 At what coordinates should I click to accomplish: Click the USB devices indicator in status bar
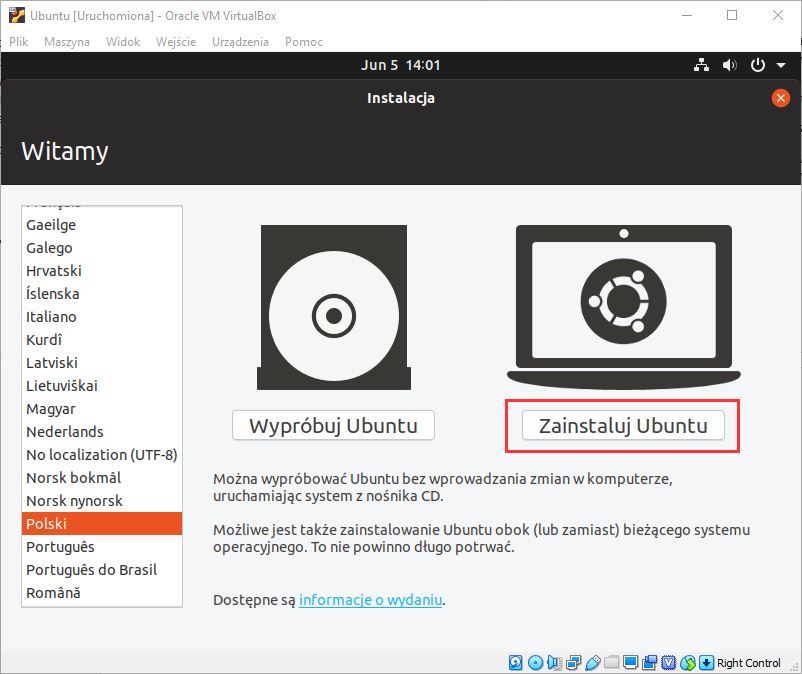point(592,663)
